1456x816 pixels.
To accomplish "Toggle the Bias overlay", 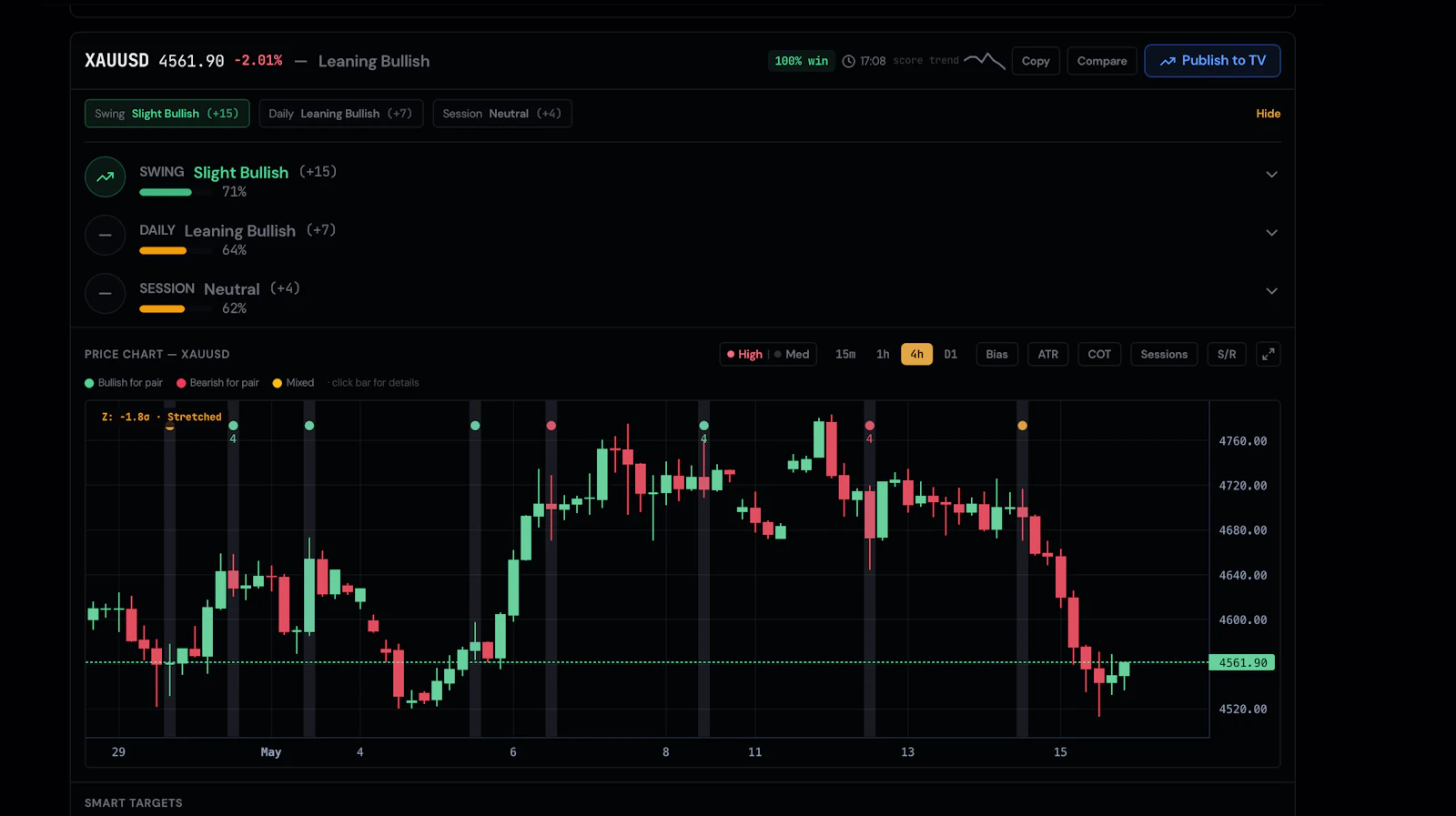I will pos(996,354).
